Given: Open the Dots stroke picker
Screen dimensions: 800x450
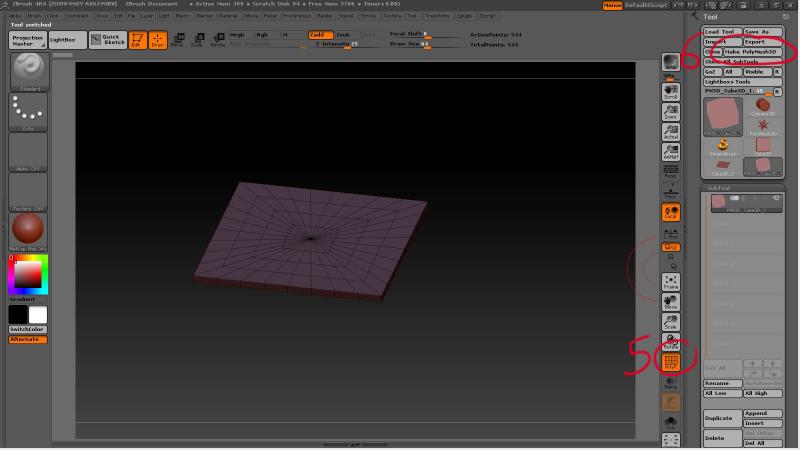Looking at the screenshot, I should point(28,112).
